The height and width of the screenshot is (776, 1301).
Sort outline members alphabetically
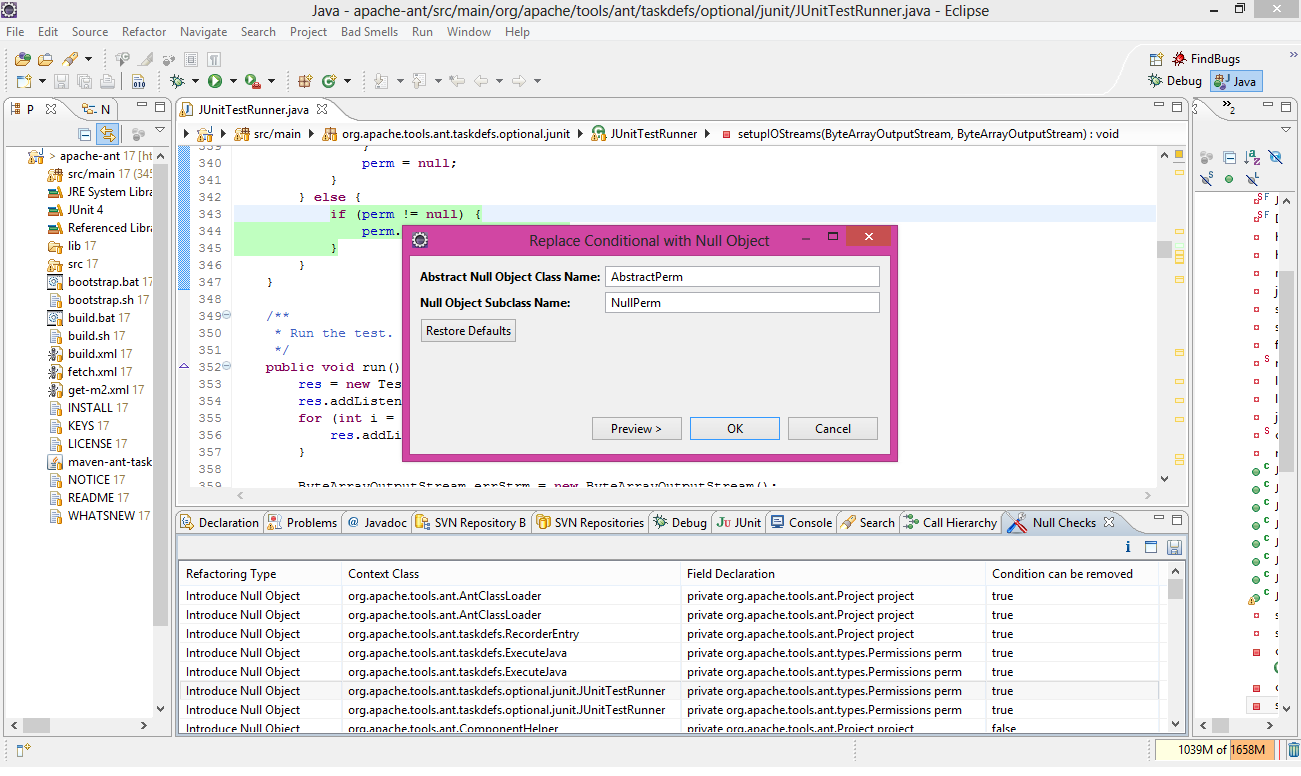pos(1251,157)
